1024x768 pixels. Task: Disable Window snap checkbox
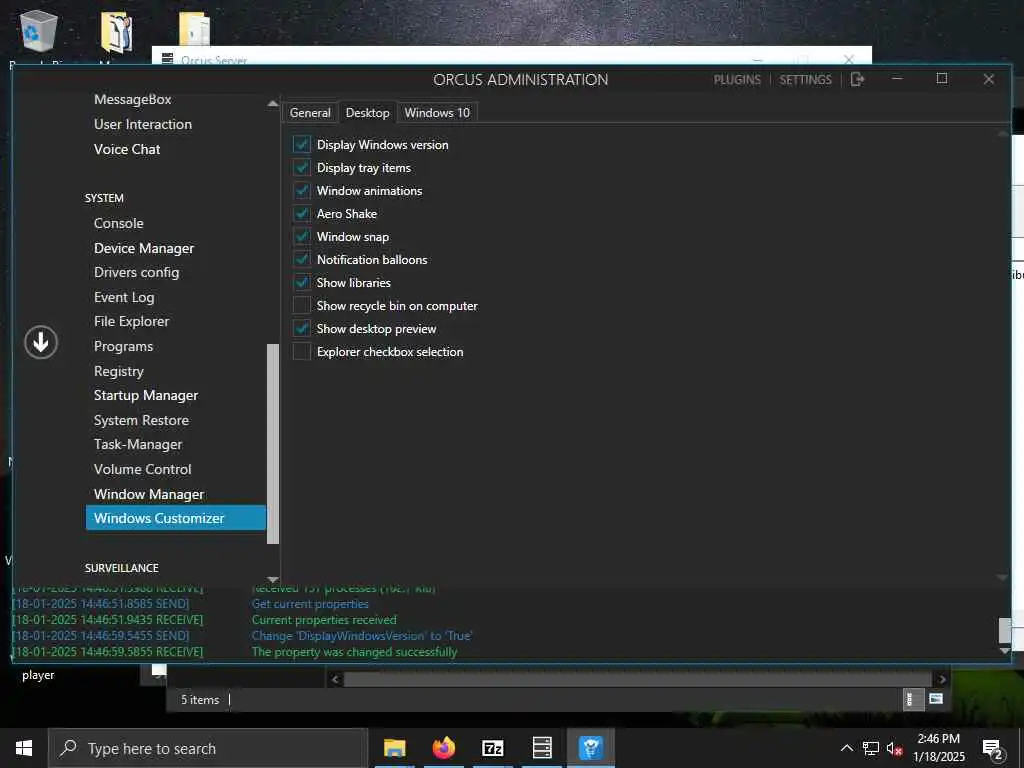tap(302, 236)
